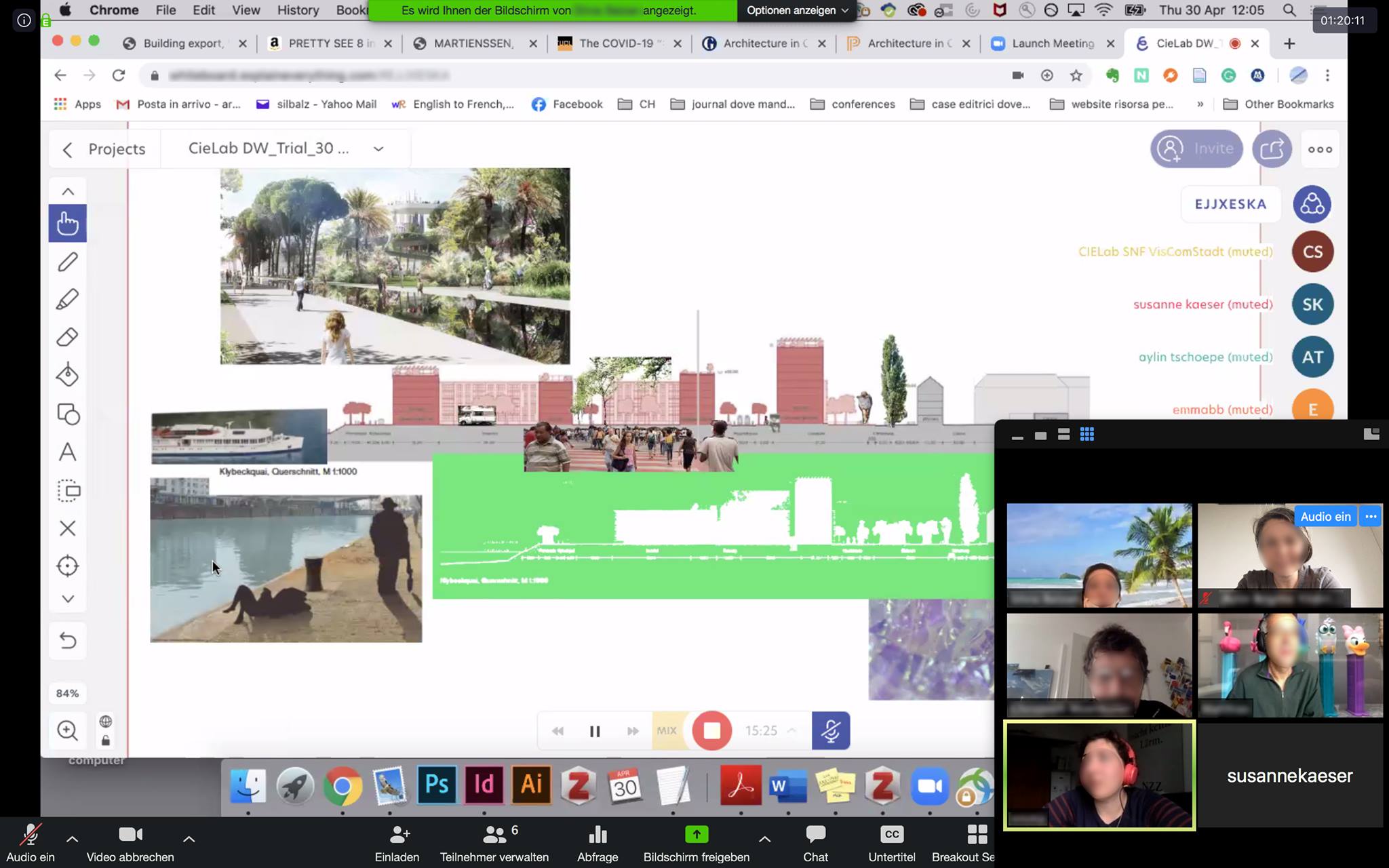Expand toolbar with the down chevron
Image resolution: width=1389 pixels, height=868 pixels.
coord(67,599)
